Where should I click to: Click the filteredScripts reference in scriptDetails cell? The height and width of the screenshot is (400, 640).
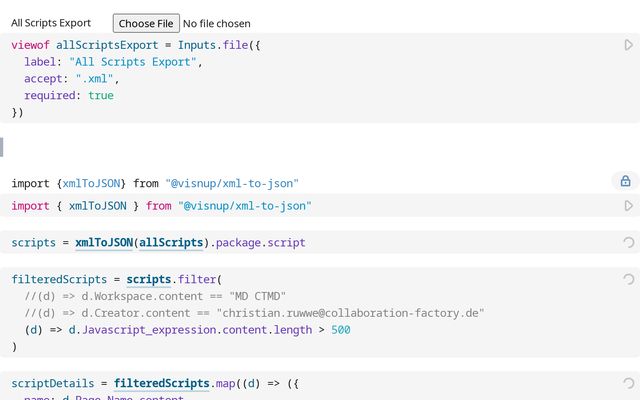click(162, 383)
